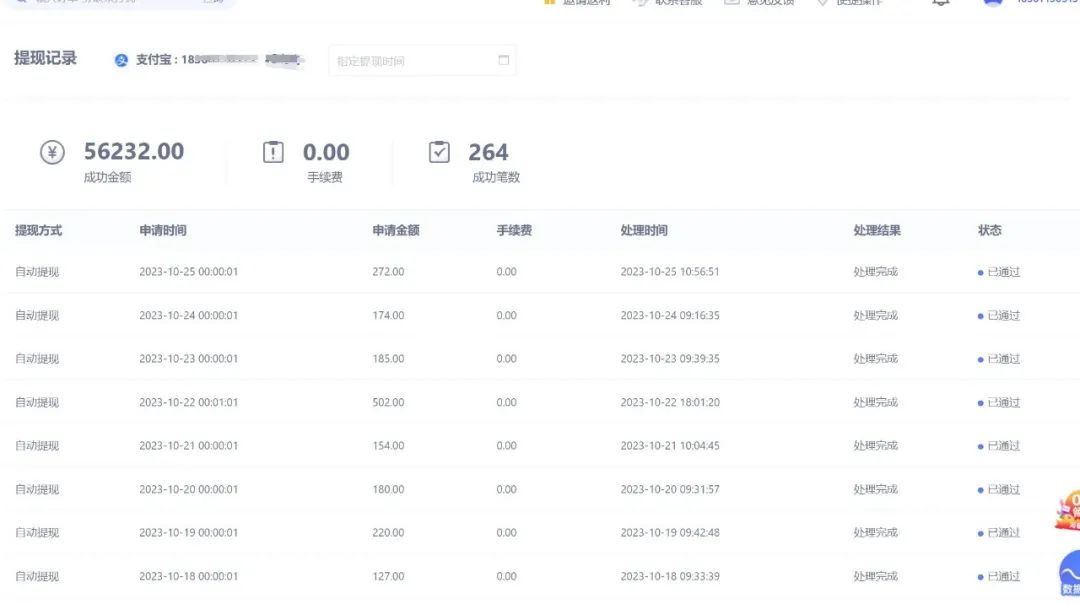The image size is (1080, 604).
Task: Click the 提现记录 page heading
Action: [45, 59]
